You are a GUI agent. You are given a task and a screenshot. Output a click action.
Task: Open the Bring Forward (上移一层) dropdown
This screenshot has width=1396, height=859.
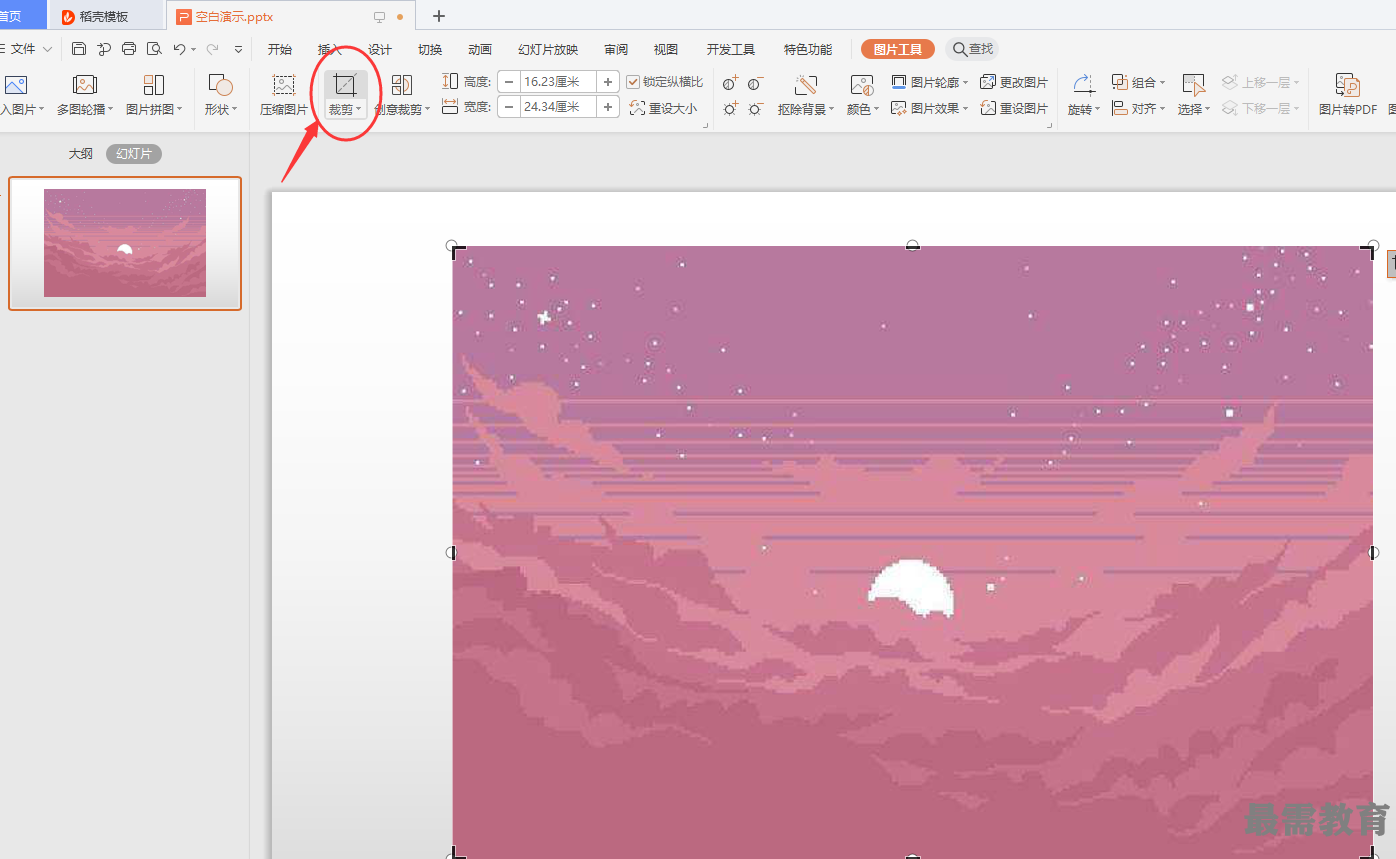(1297, 83)
